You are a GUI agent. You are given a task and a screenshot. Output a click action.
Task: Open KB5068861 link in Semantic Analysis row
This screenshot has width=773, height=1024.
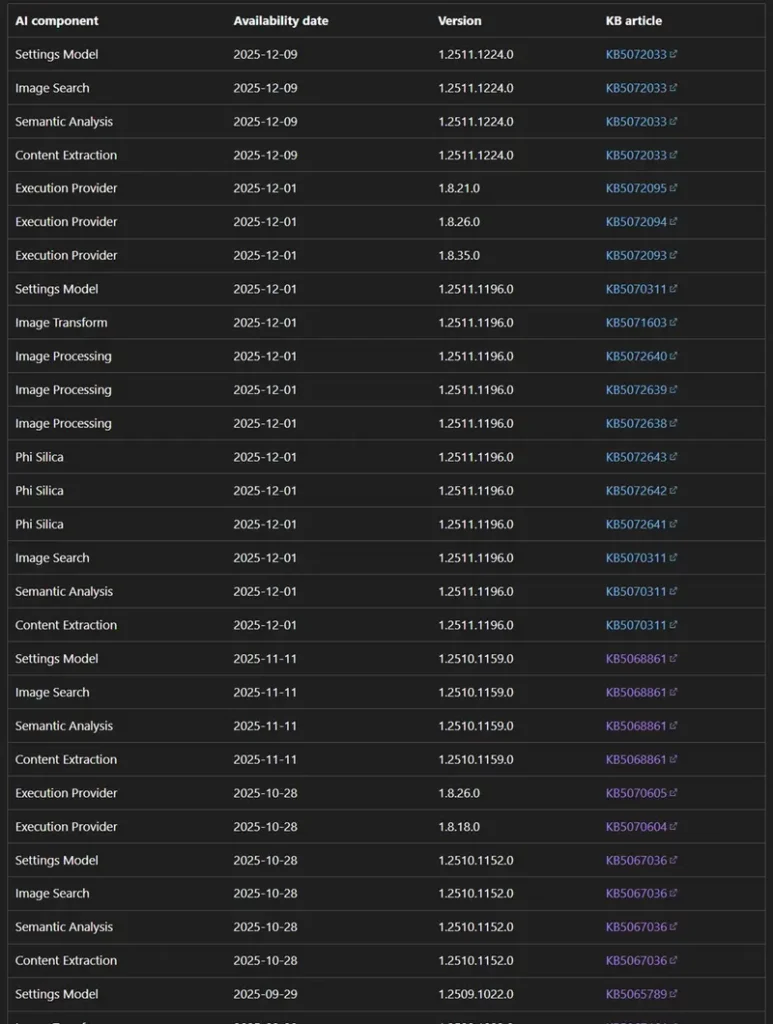point(636,726)
